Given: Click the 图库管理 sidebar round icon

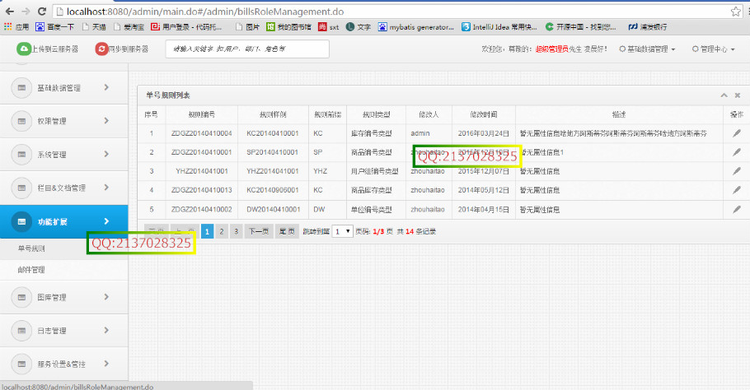Looking at the screenshot, I should [22, 297].
